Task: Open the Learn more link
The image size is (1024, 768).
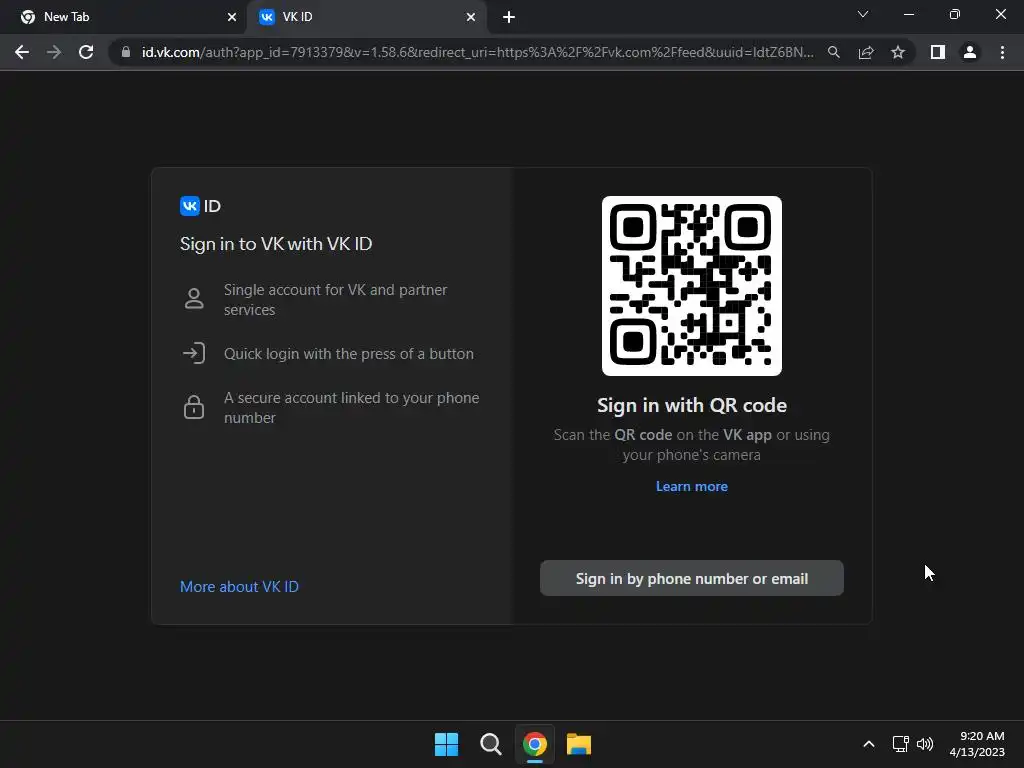Action: point(692,486)
